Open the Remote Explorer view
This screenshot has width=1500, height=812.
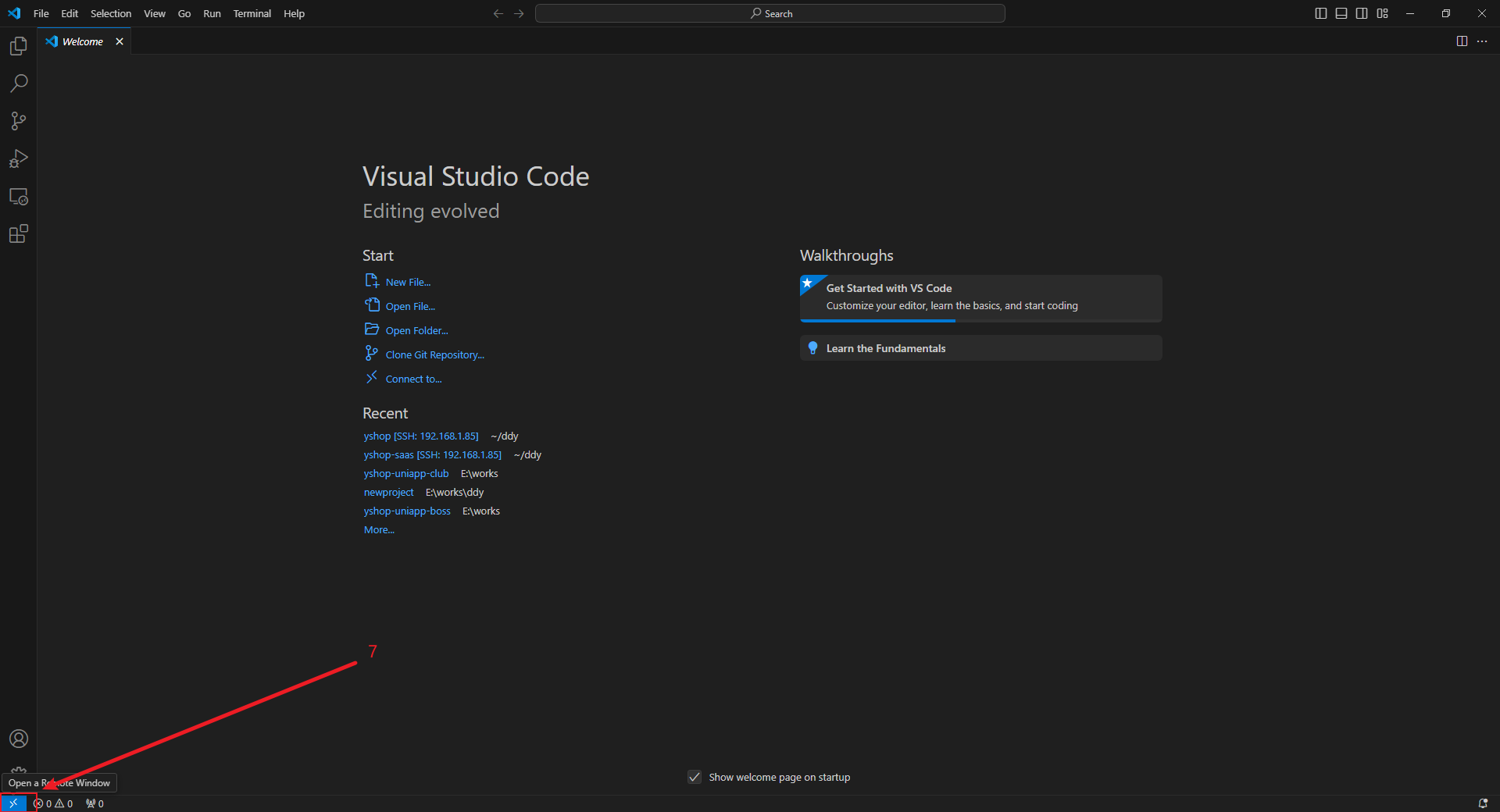coord(18,197)
